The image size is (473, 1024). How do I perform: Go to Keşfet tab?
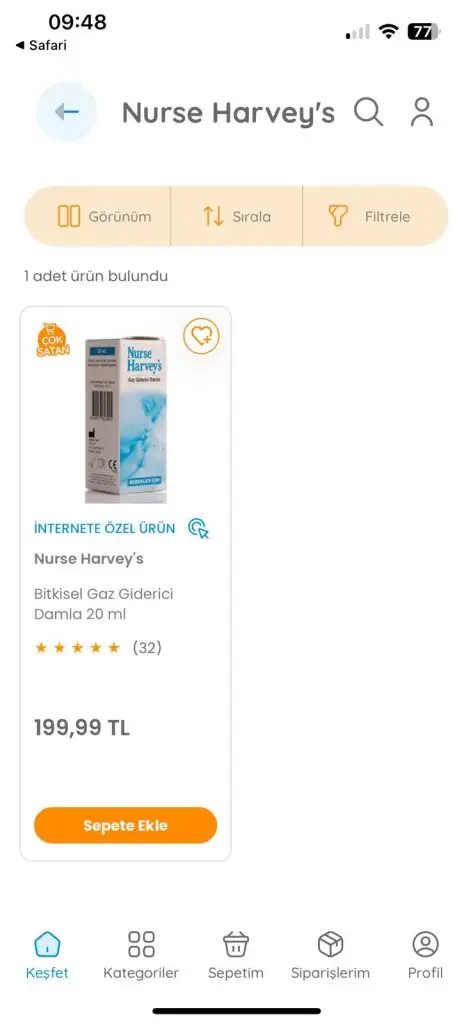[x=47, y=955]
